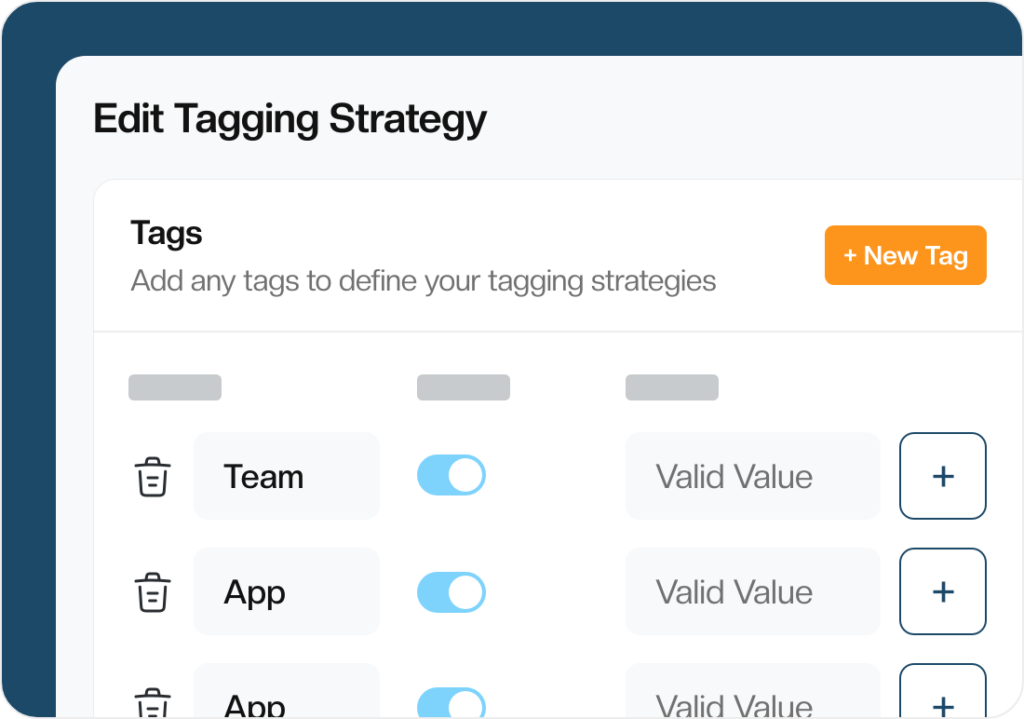This screenshot has width=1024, height=719.
Task: Turn off the App tag toggle switch
Action: click(x=451, y=592)
